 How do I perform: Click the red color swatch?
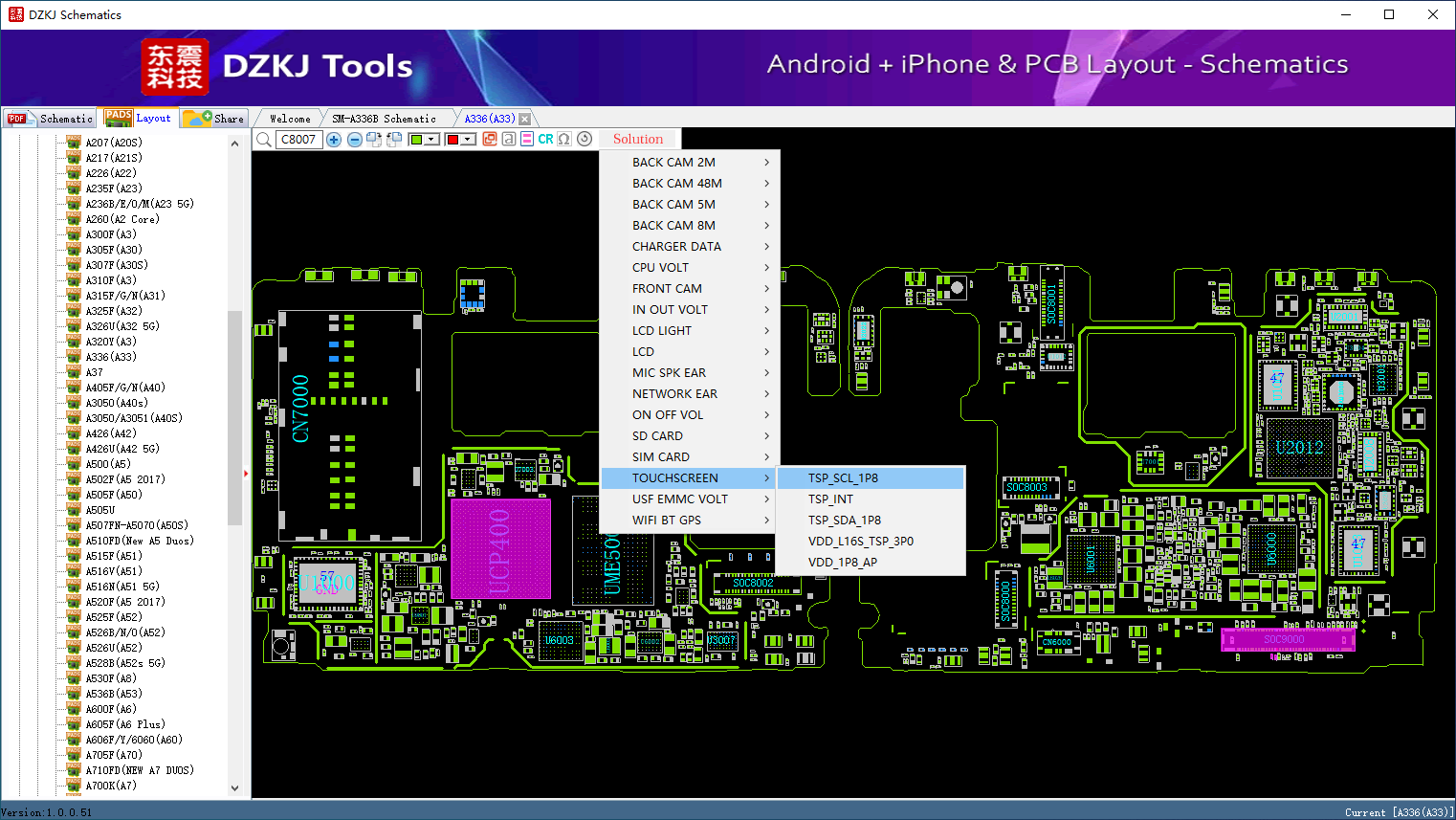click(452, 140)
